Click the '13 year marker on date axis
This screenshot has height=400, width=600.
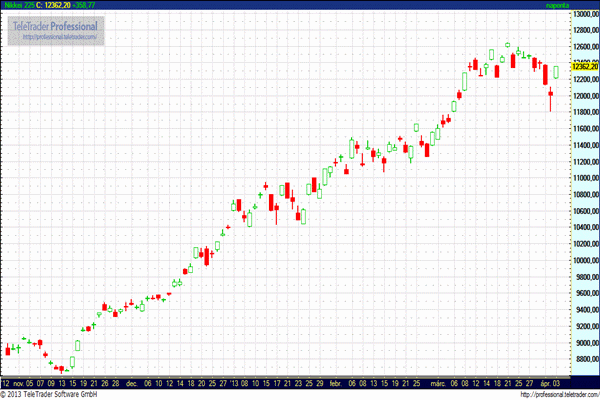pos(234,382)
